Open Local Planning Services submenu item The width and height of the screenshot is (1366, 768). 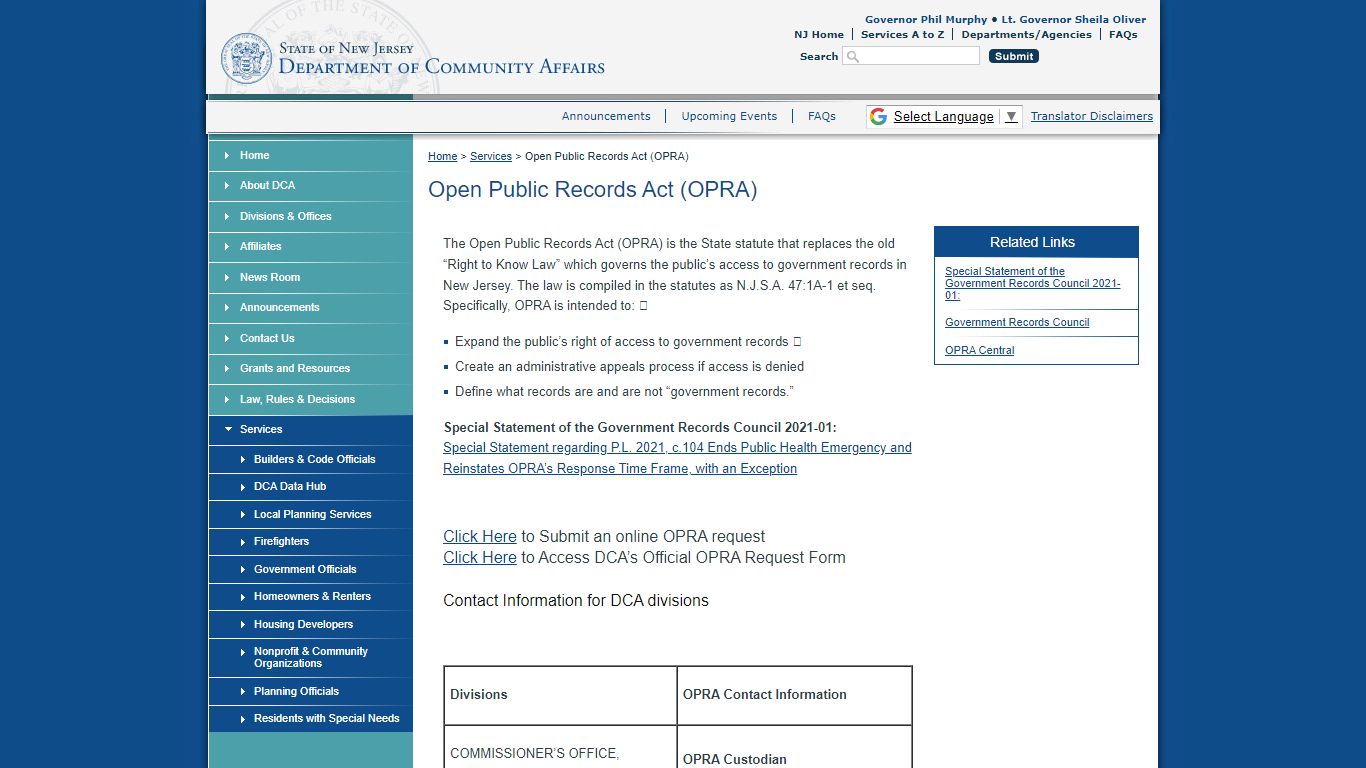point(310,514)
